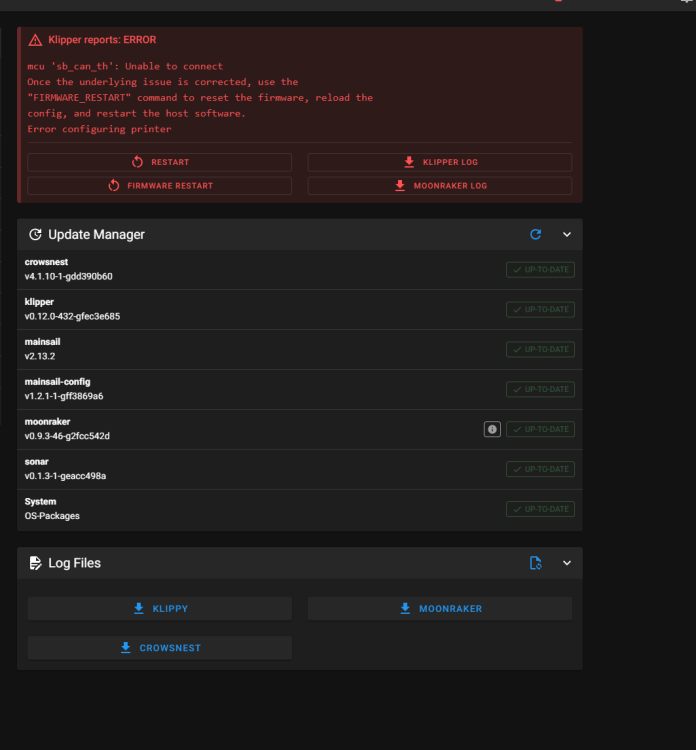Click crowsnest UP-TO-DATE status badge
The height and width of the screenshot is (750, 696).
pos(541,270)
